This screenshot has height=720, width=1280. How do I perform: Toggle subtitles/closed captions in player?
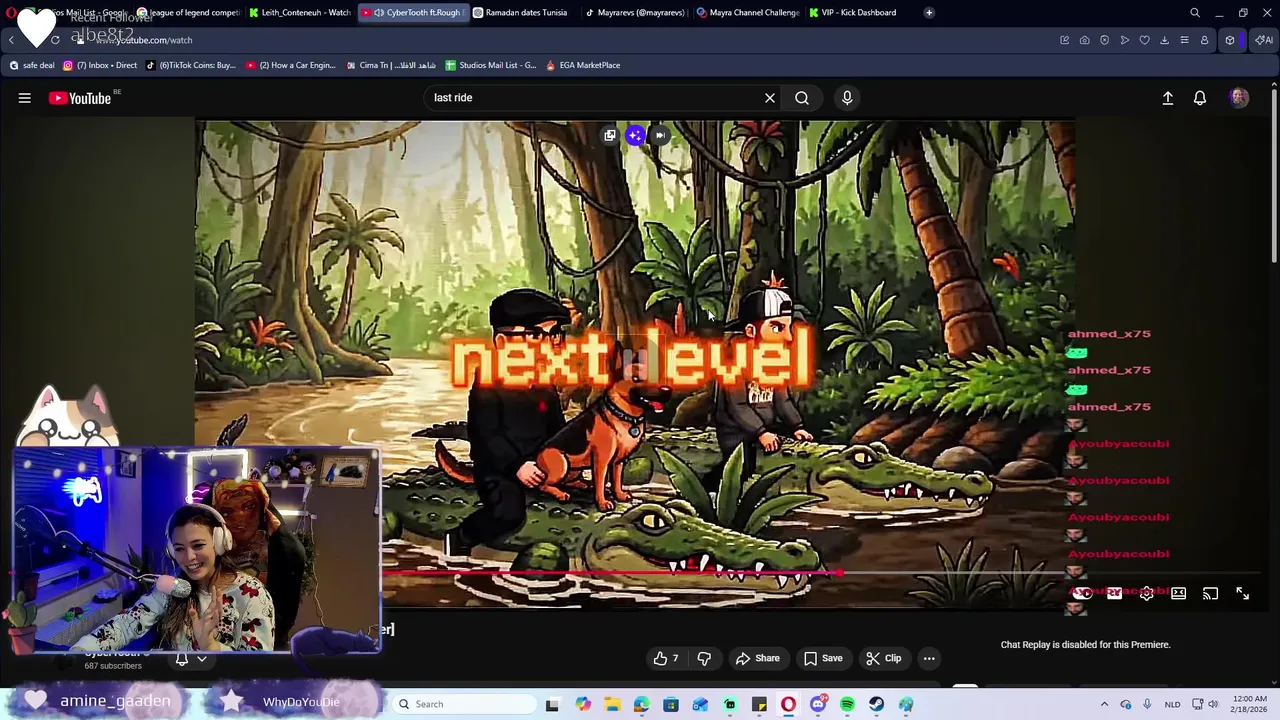(1114, 593)
